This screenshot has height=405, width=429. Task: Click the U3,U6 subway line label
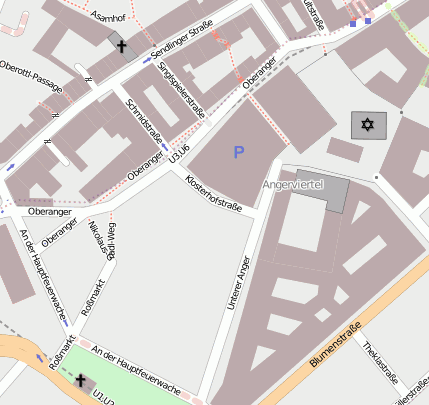(x=179, y=153)
